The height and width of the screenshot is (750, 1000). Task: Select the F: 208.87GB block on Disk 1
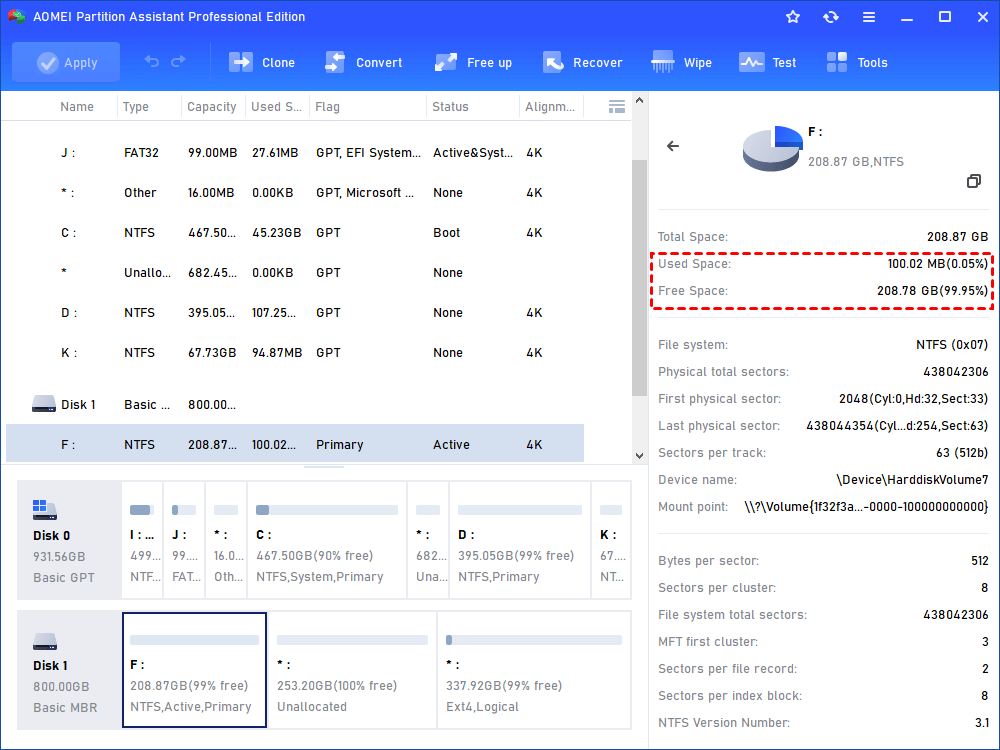point(195,670)
